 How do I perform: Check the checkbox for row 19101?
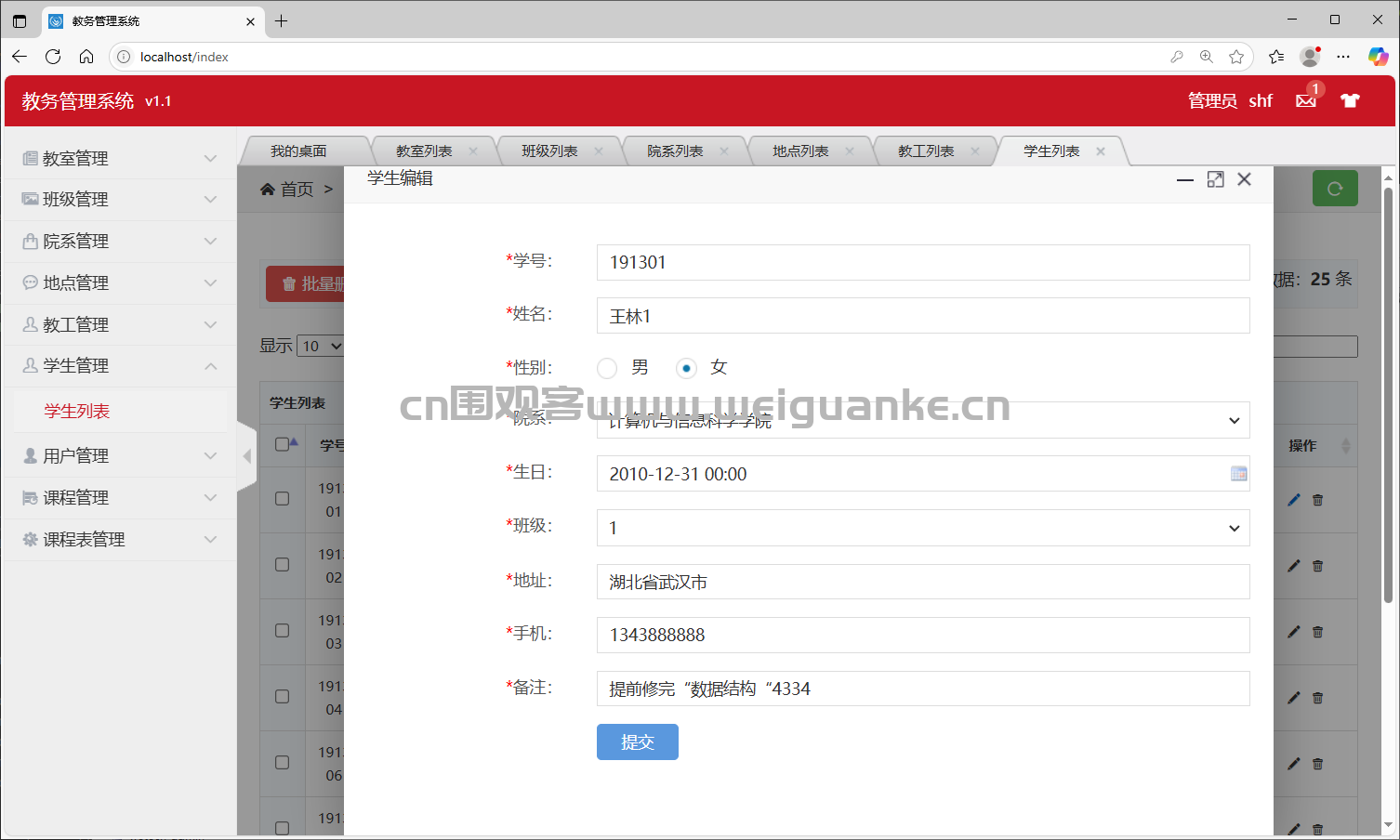[x=282, y=499]
